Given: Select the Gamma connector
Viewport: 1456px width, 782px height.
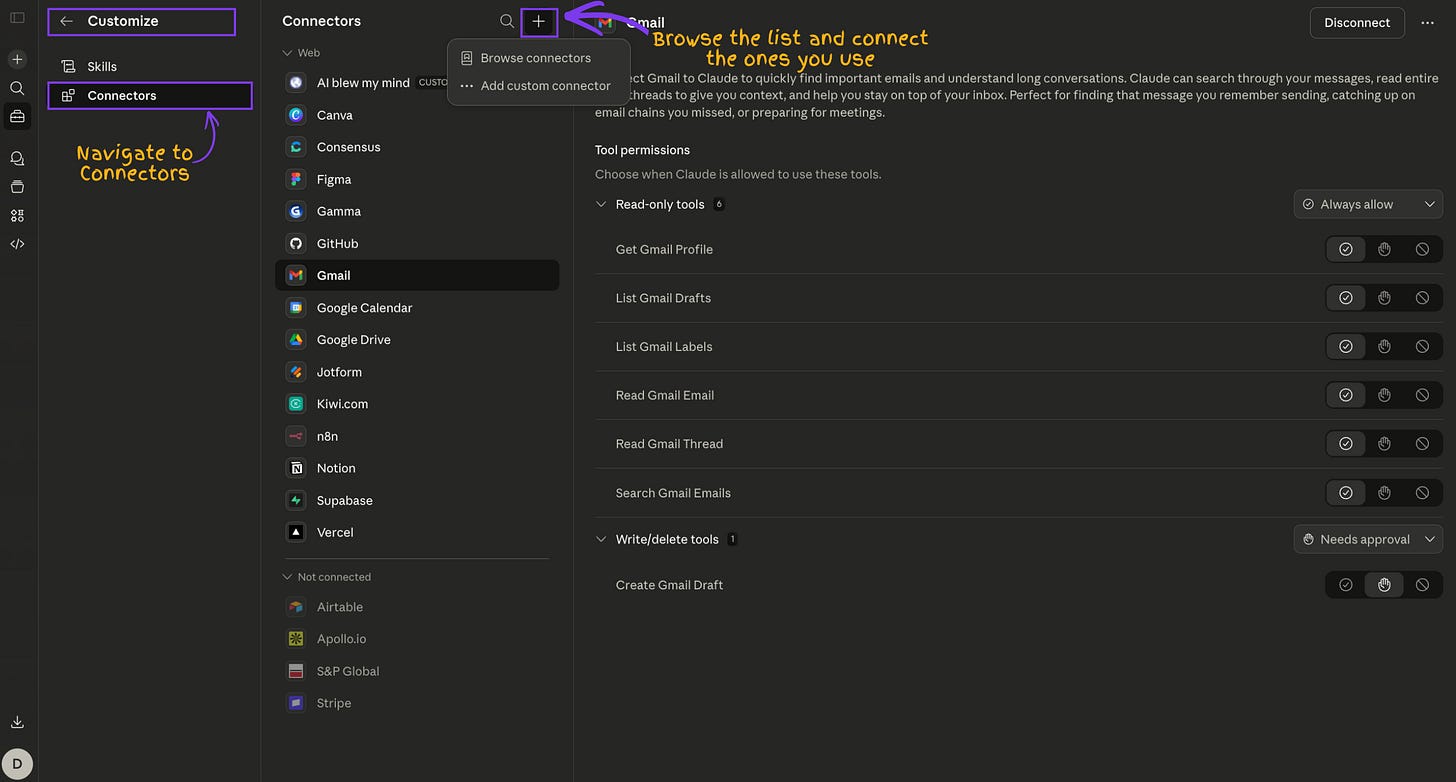Looking at the screenshot, I should (417, 211).
